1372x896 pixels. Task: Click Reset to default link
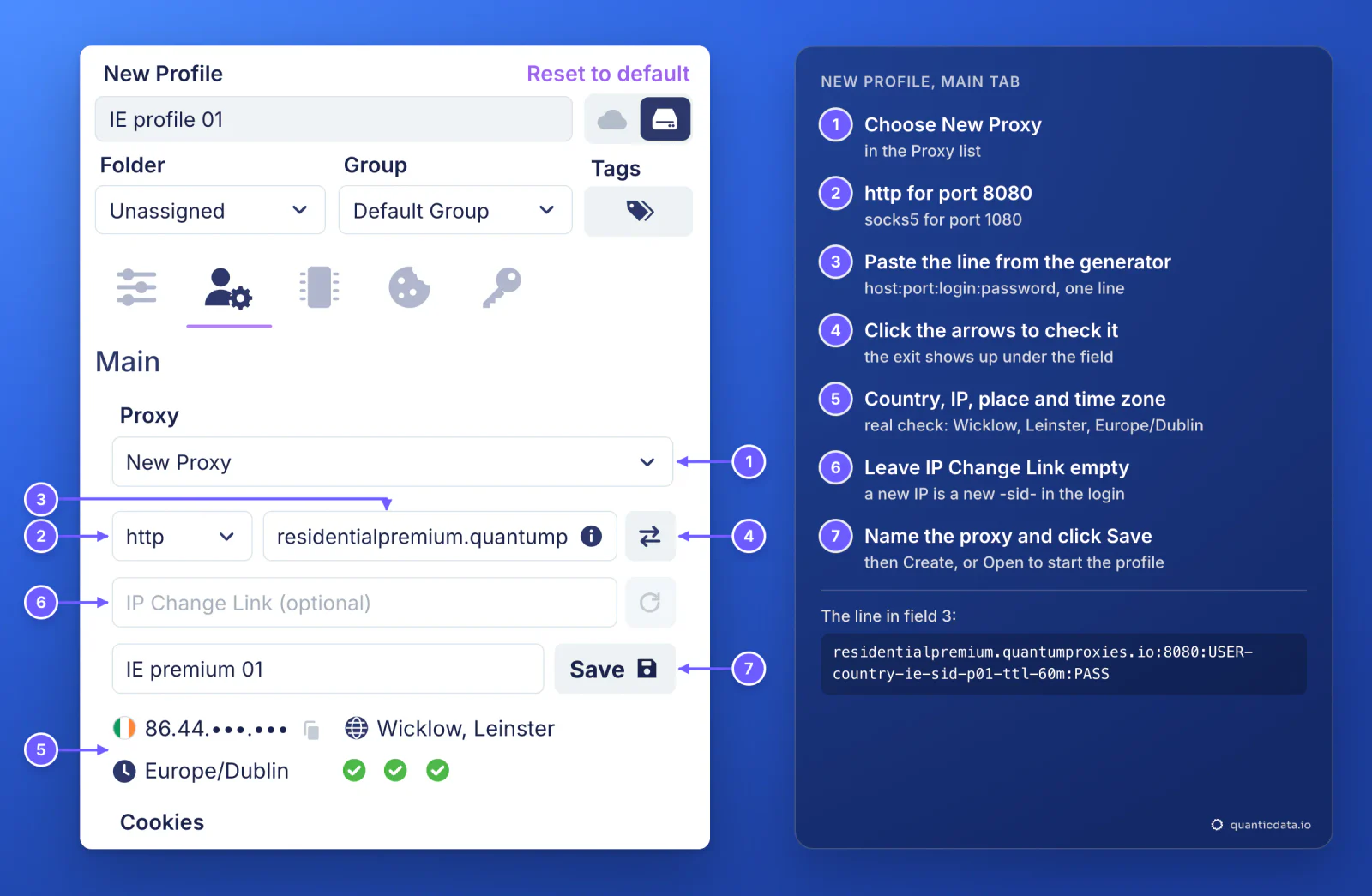click(608, 74)
